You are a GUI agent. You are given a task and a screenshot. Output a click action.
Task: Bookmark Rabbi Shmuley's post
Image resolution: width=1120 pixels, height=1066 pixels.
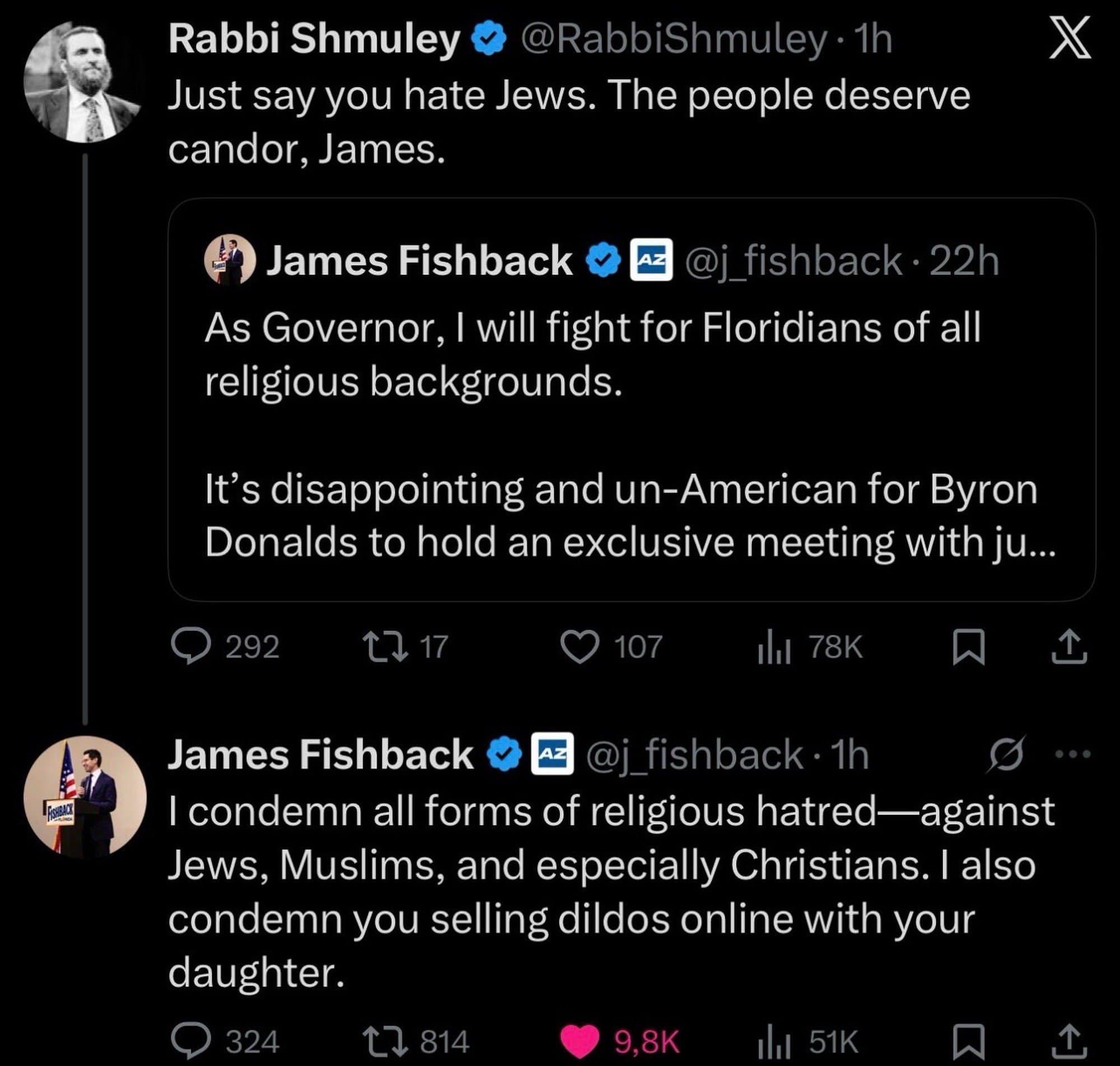968,646
